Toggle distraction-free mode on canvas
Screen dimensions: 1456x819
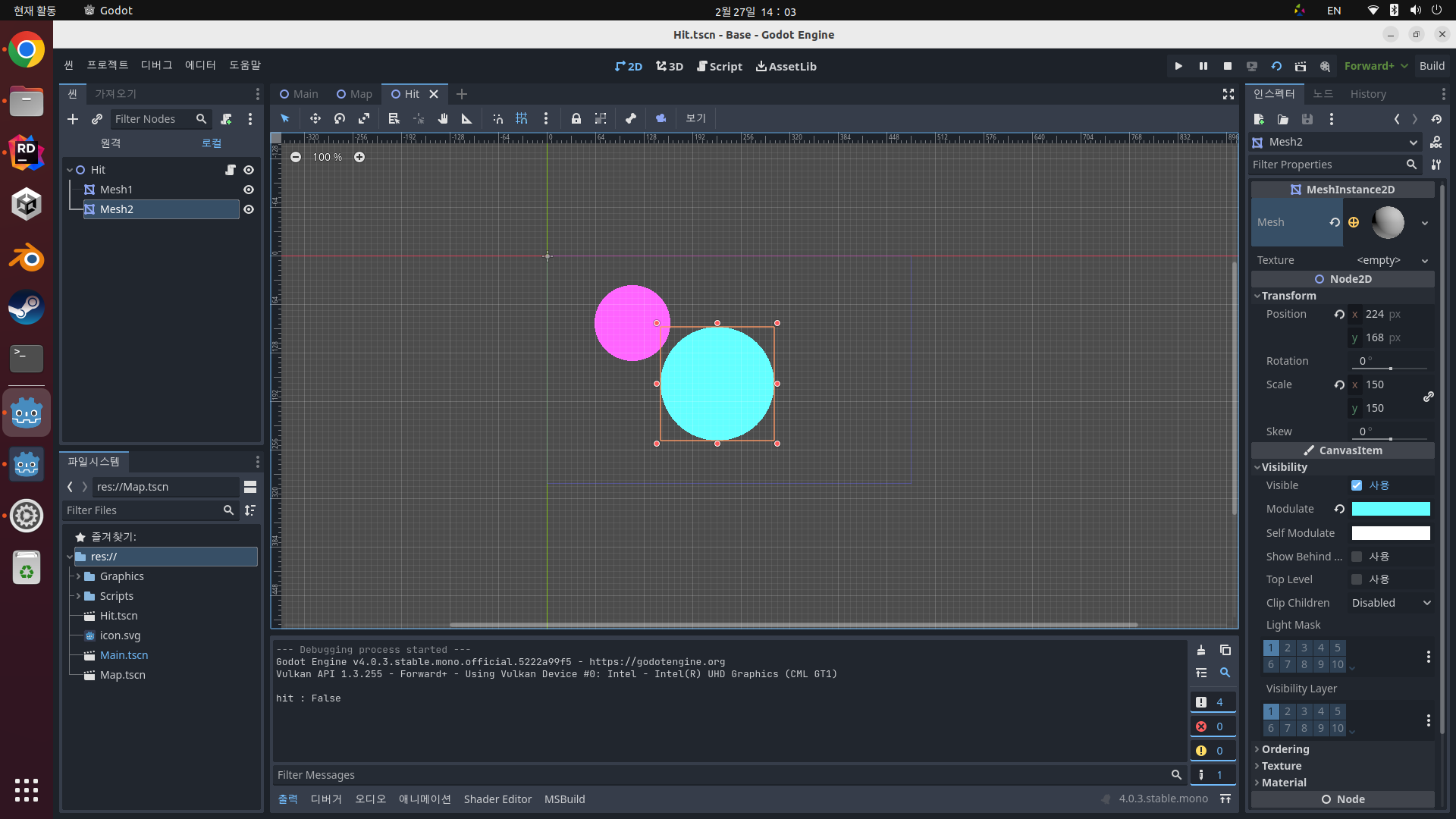[x=1228, y=94]
